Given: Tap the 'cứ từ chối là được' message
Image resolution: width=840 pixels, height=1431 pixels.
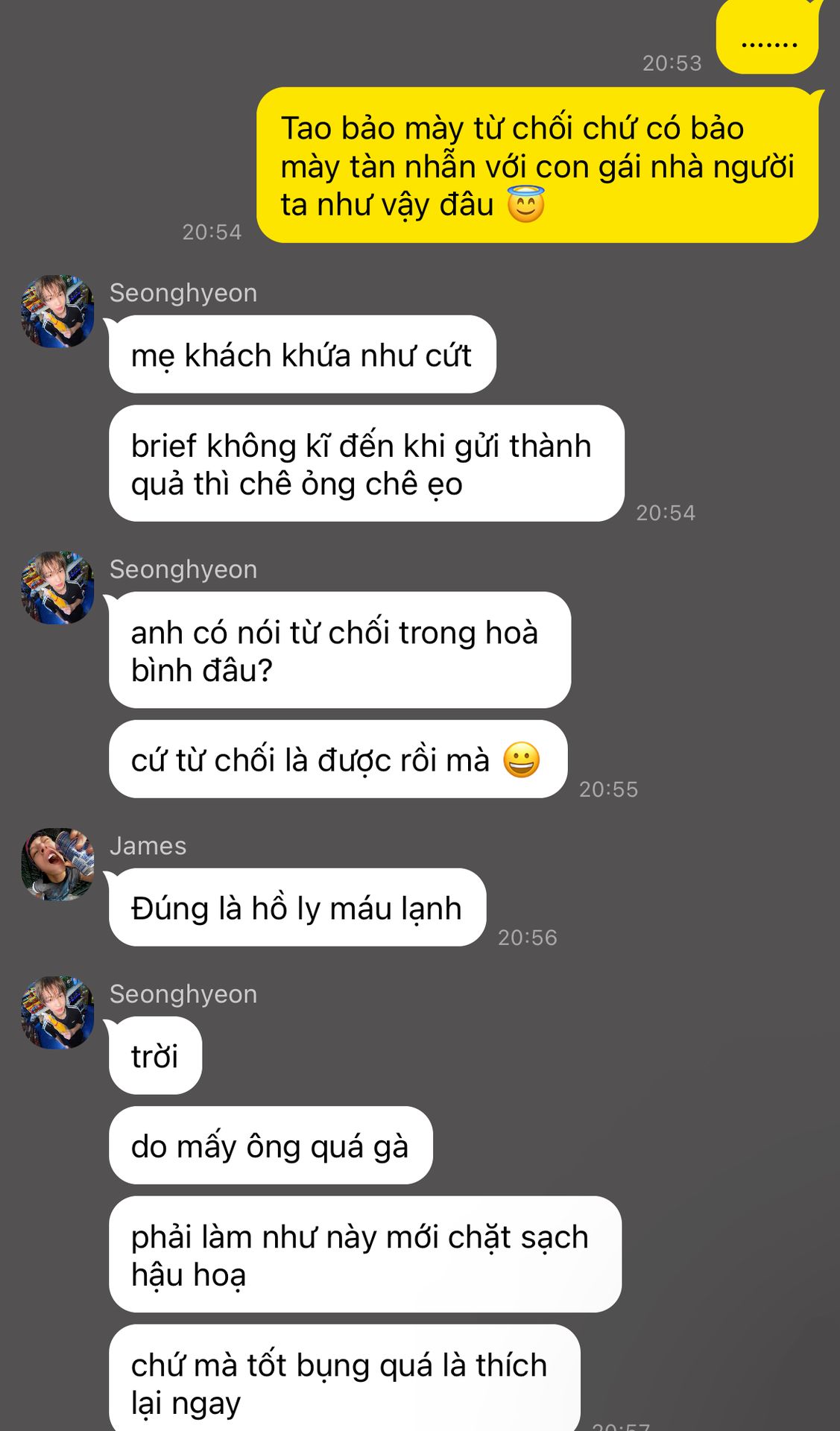Looking at the screenshot, I should coord(338,759).
